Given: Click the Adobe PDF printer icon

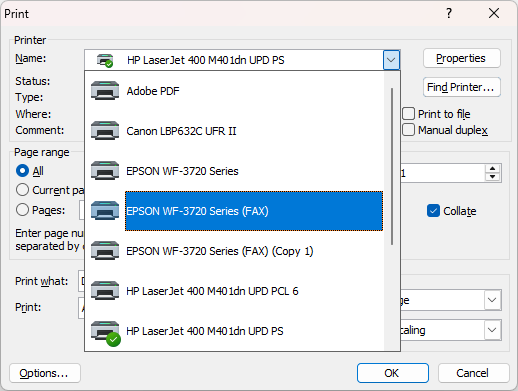Looking at the screenshot, I should [x=105, y=91].
